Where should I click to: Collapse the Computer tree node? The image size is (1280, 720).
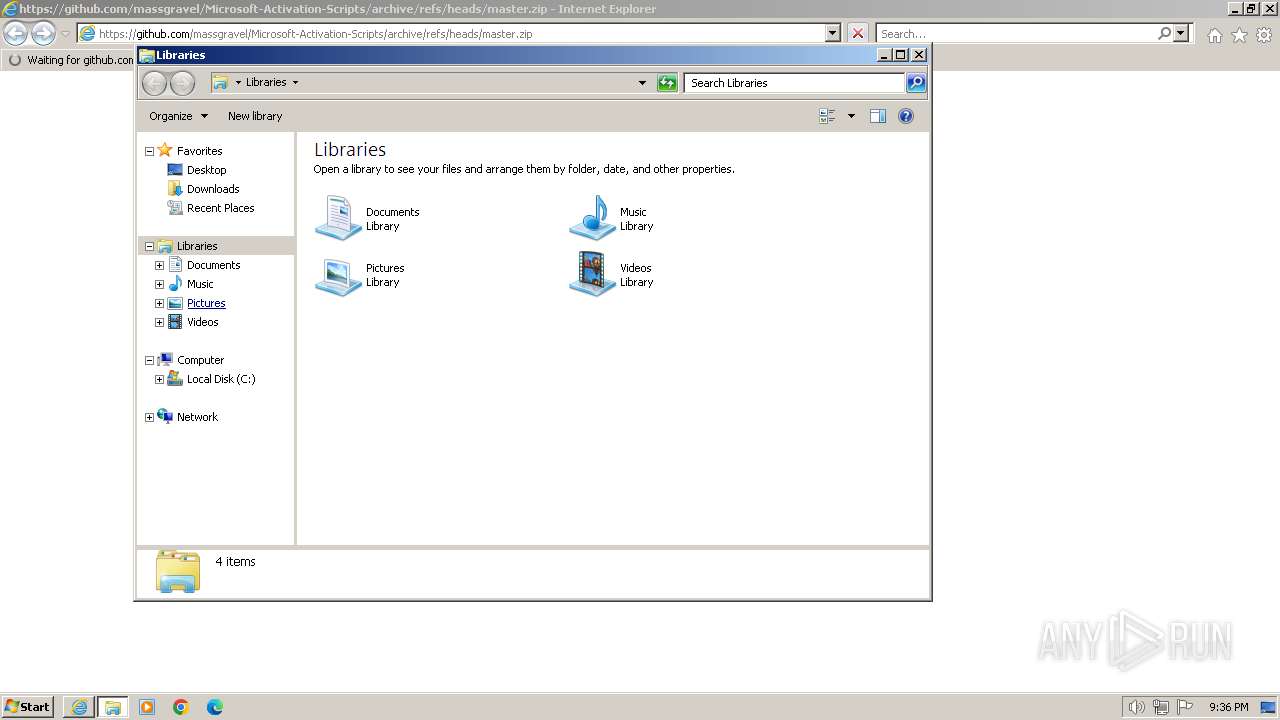tap(150, 361)
